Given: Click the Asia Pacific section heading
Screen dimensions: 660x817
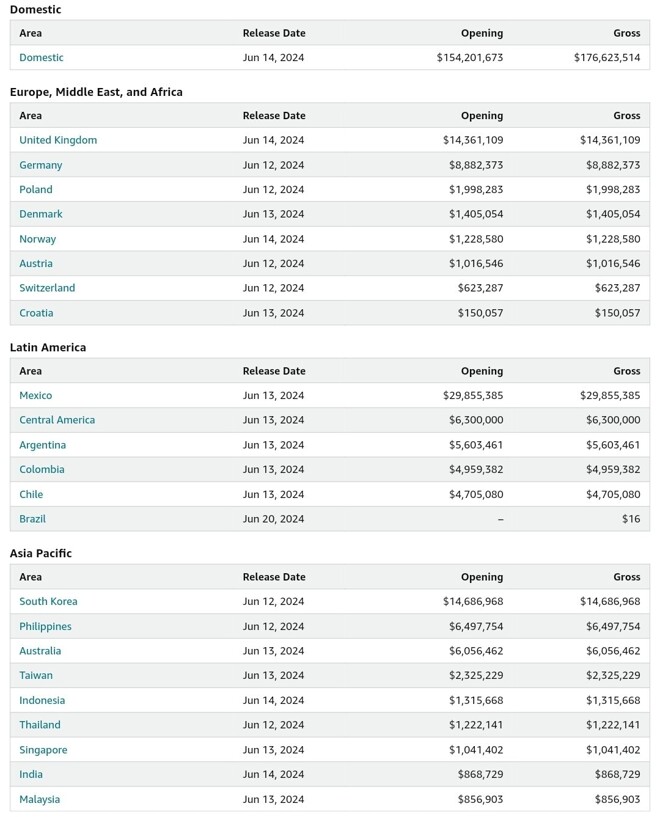Looking at the screenshot, I should tap(41, 553).
